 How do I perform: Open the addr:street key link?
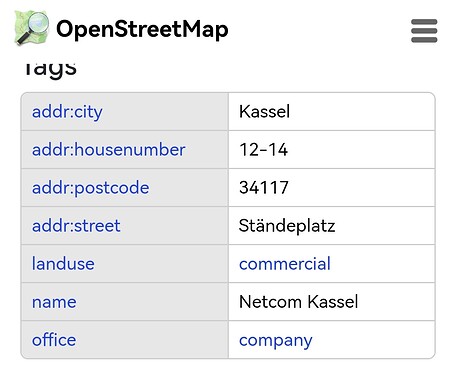click(x=76, y=226)
